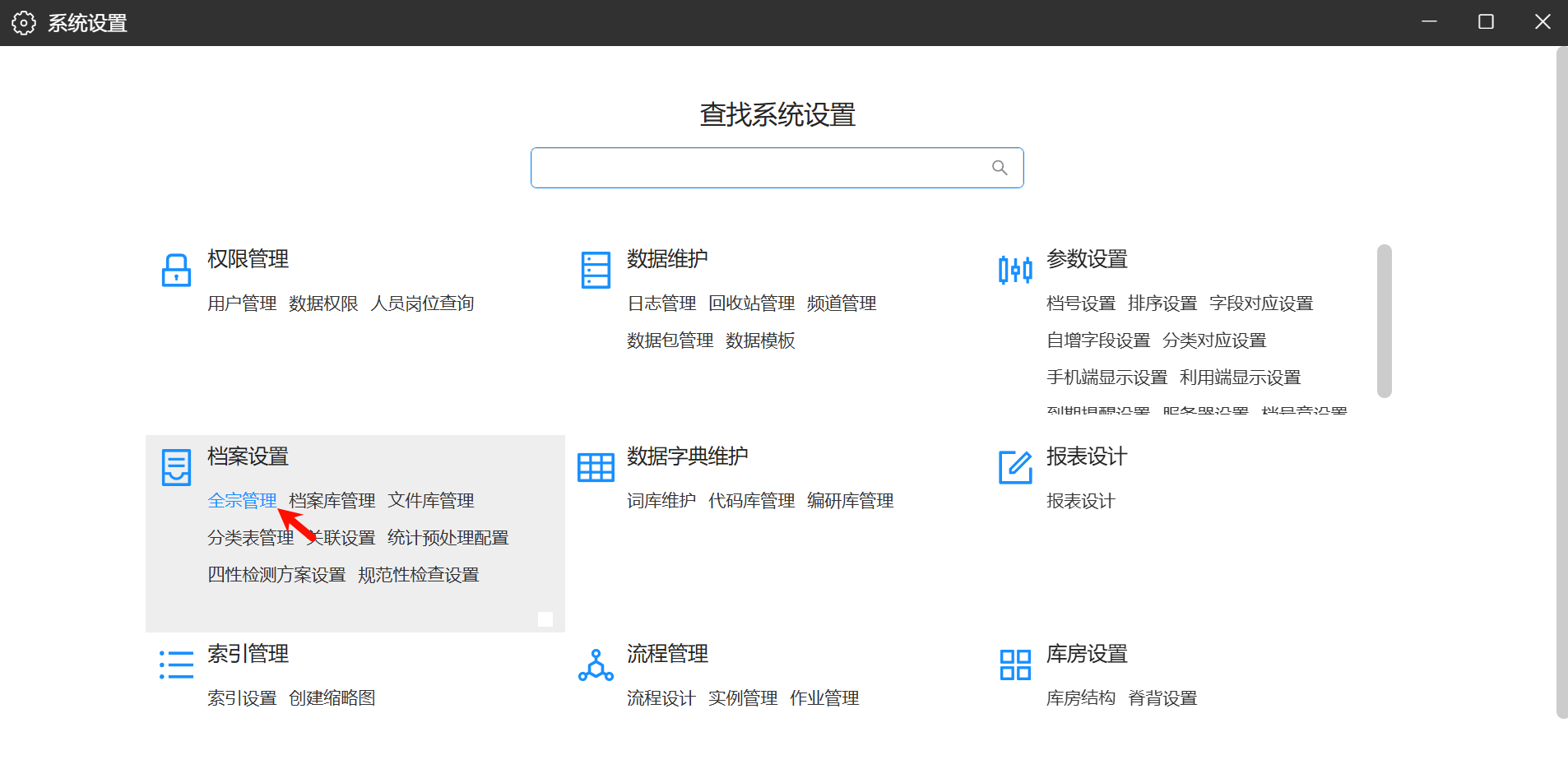
Task: Open 流程设计 under 流程管理
Action: [661, 698]
